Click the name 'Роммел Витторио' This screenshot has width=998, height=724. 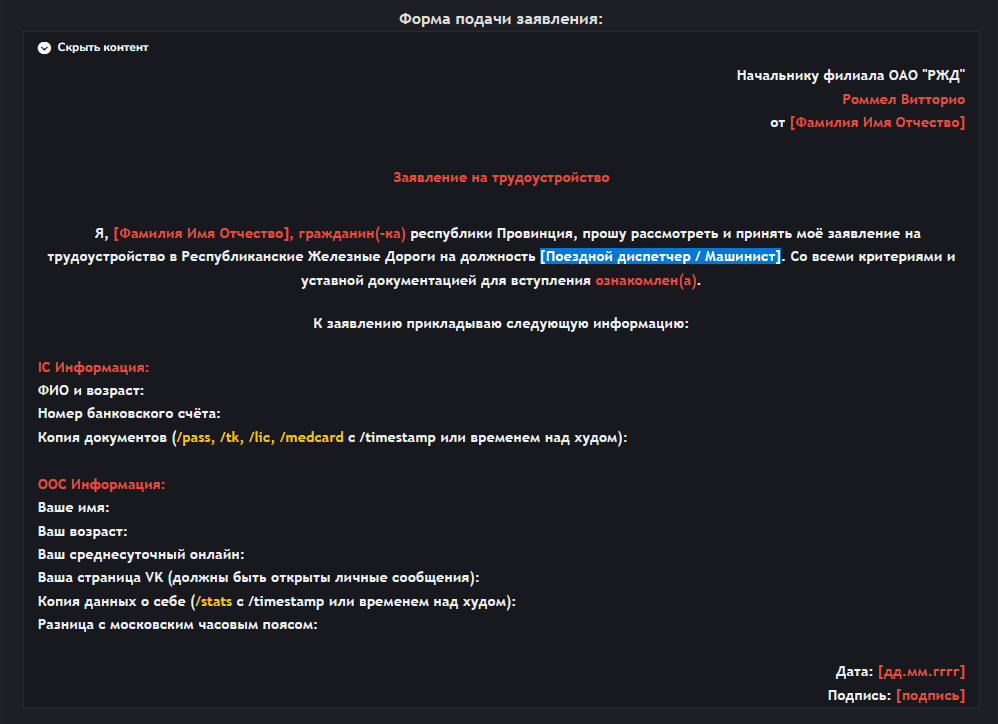point(903,99)
